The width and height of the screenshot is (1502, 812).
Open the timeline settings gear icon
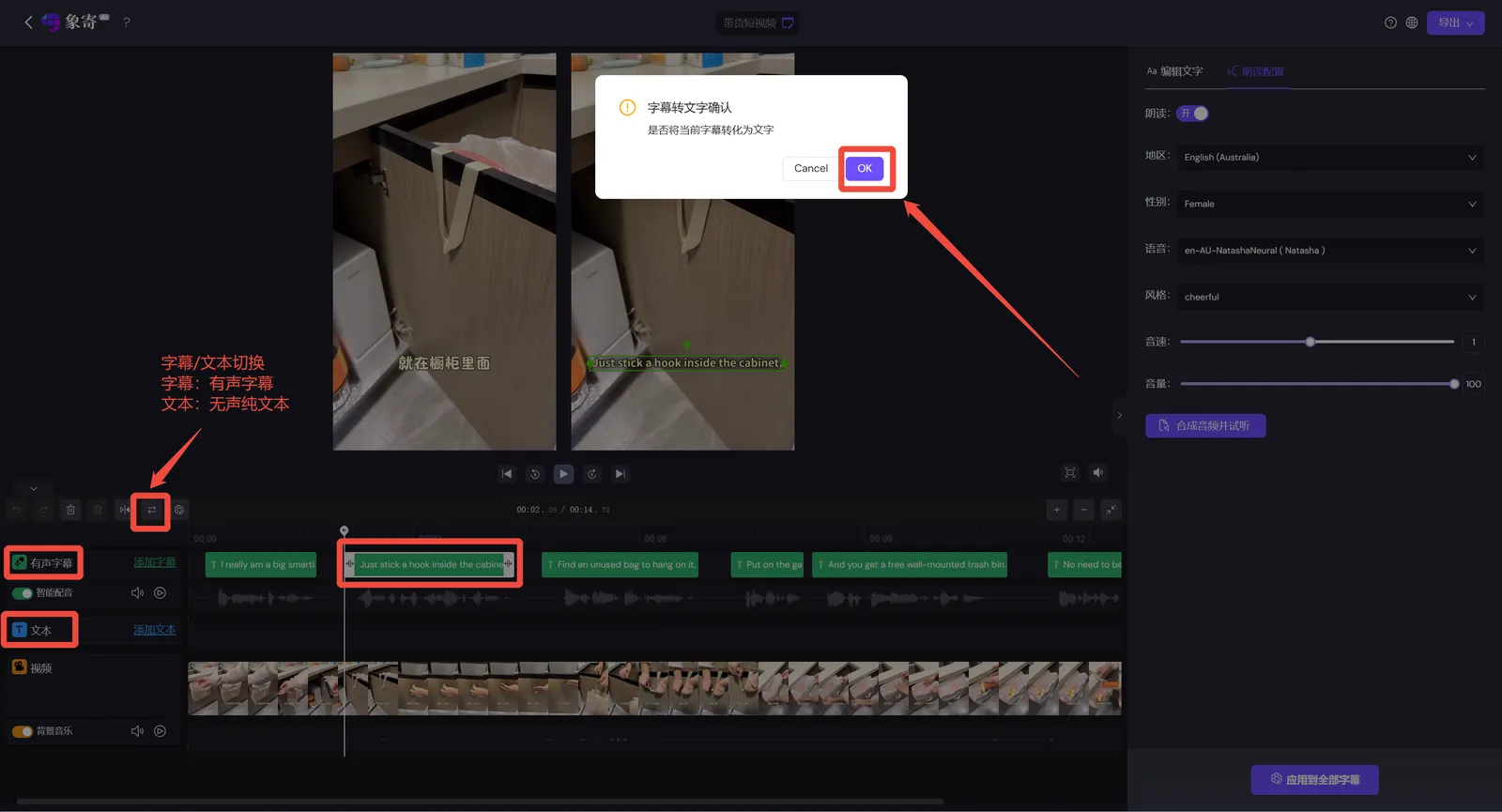tap(179, 510)
